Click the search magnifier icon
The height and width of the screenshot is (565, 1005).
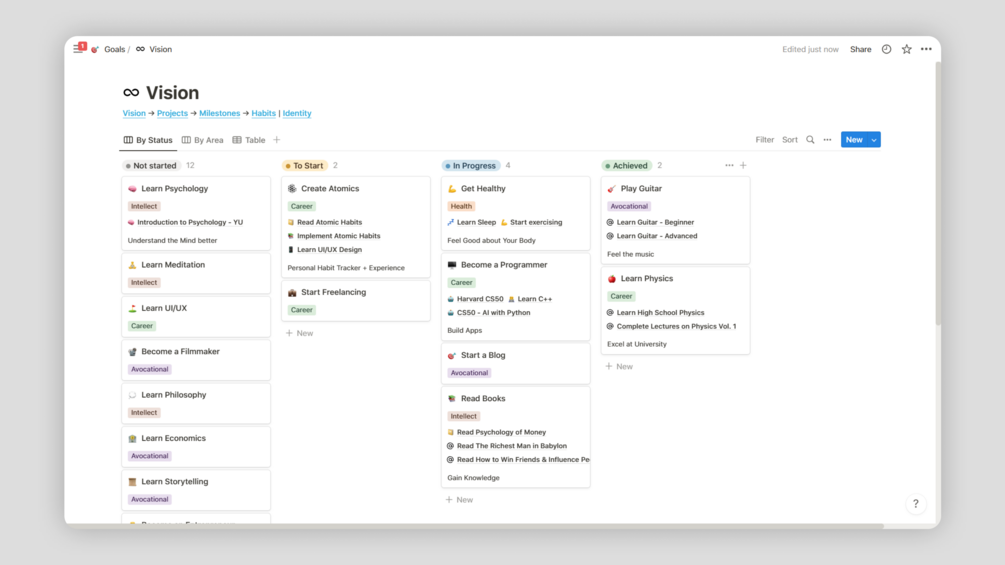pyautogui.click(x=810, y=140)
